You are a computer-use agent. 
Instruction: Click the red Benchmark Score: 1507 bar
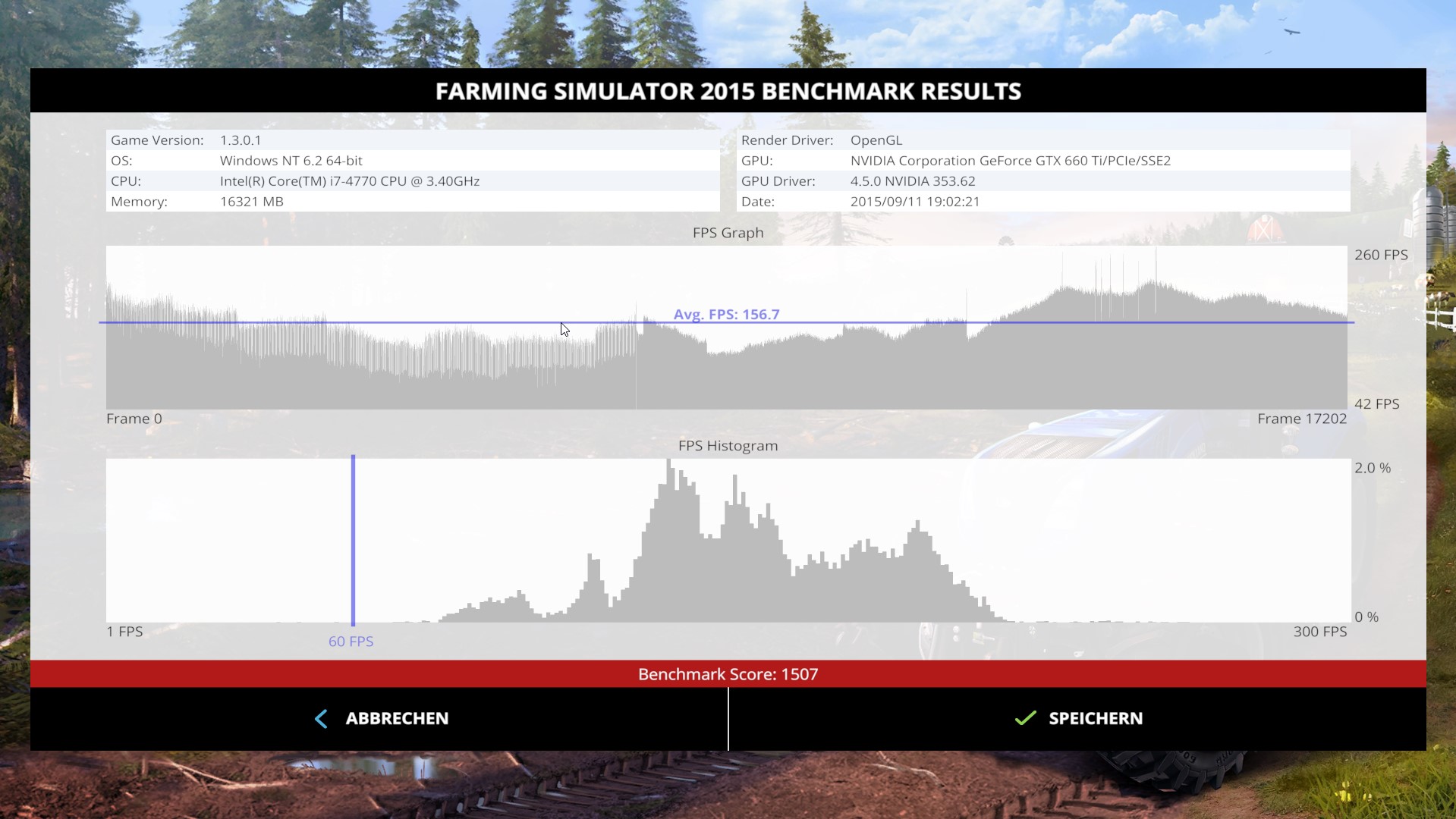[x=728, y=674]
